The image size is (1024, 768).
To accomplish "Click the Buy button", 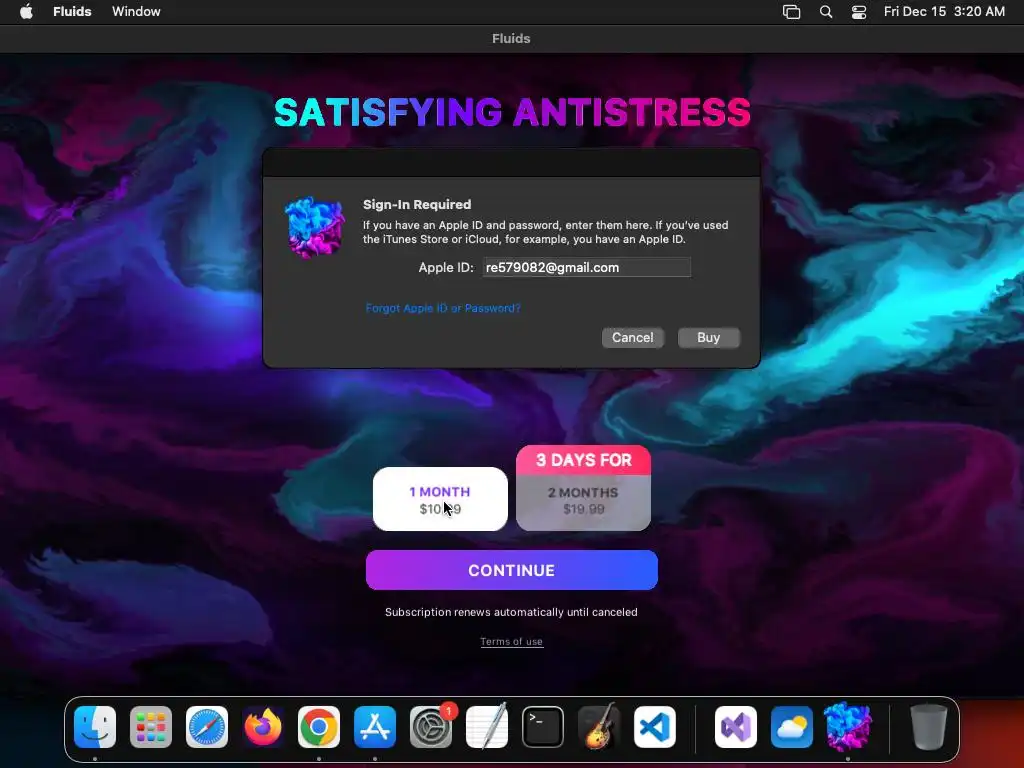I will 709,338.
